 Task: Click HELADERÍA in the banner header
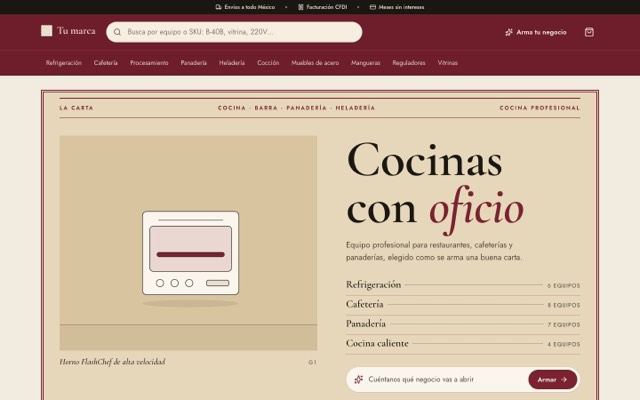pos(355,108)
